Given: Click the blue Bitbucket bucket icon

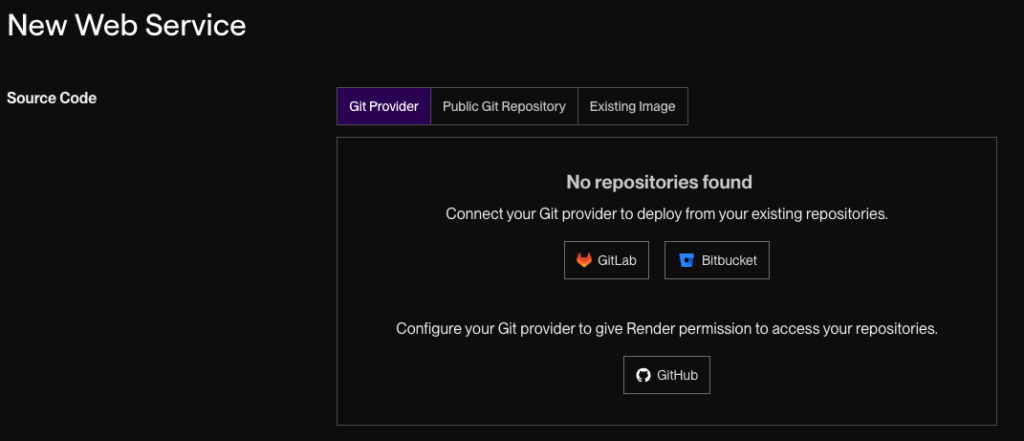Looking at the screenshot, I should [686, 261].
